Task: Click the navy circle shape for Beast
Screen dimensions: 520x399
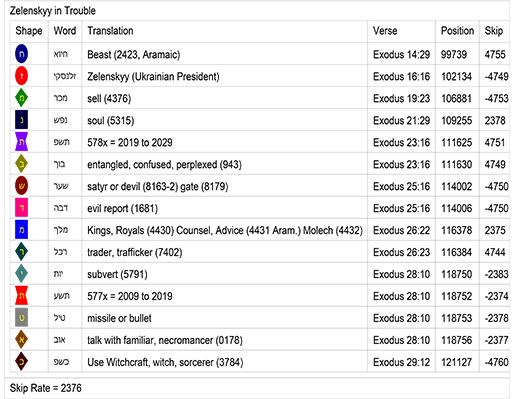Action: click(21, 54)
